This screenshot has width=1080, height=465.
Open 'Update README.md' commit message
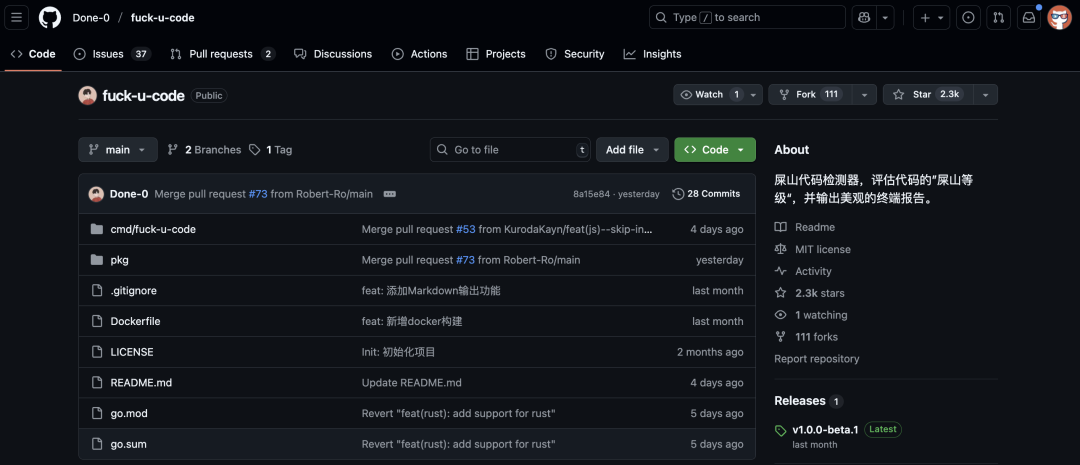coord(411,382)
